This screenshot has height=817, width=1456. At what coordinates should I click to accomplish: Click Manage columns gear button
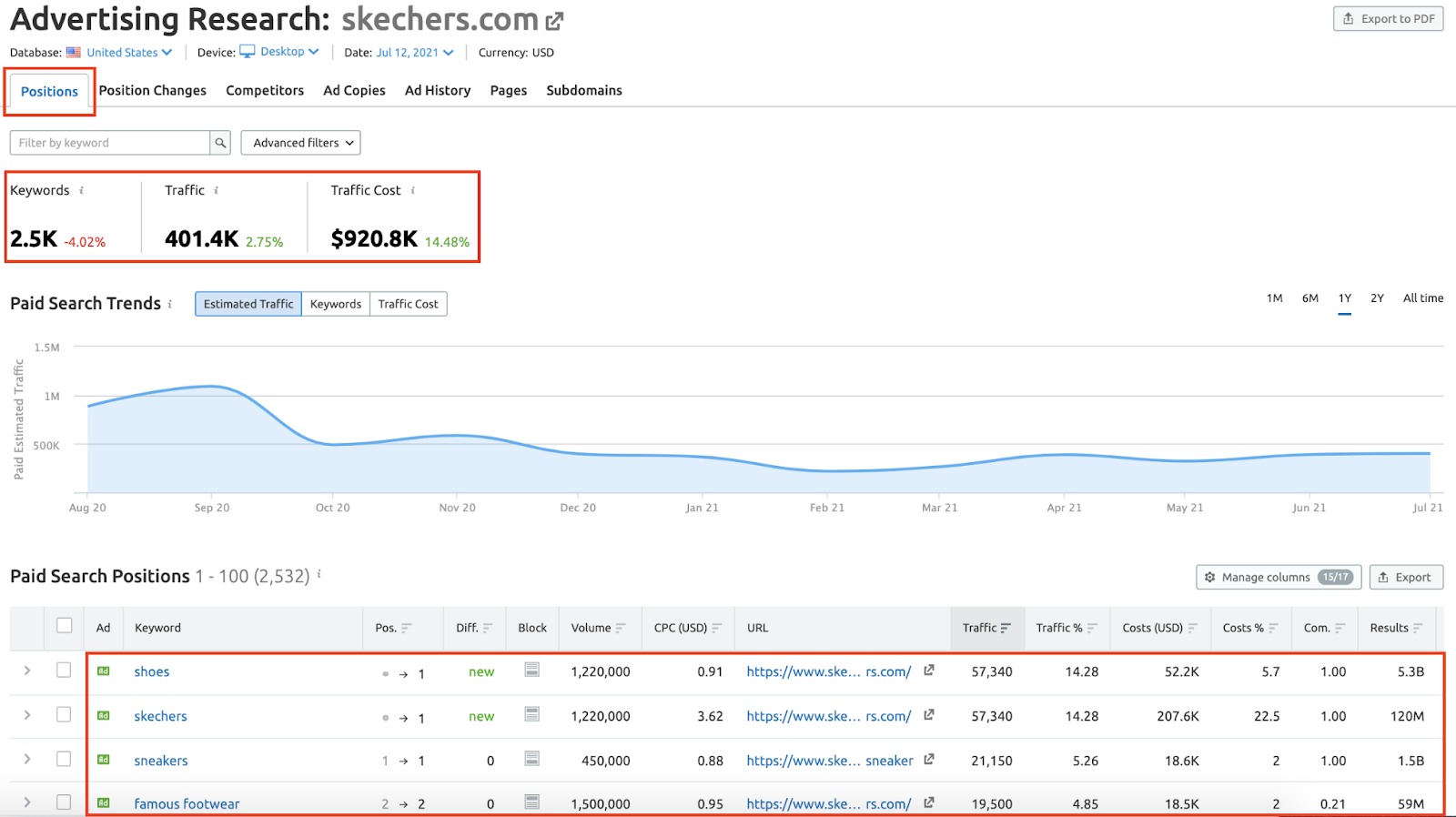tap(1279, 577)
